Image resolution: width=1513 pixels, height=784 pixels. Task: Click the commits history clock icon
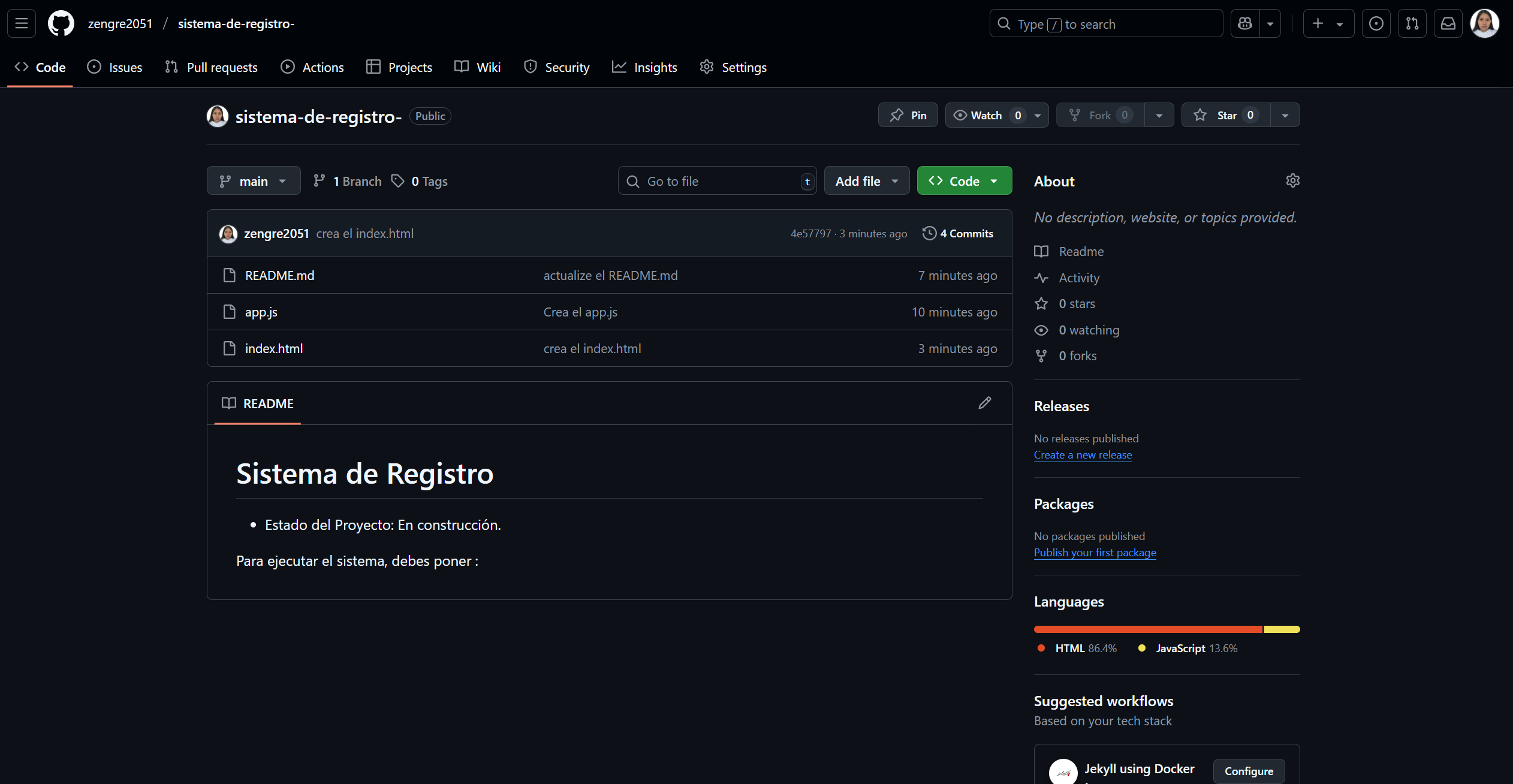click(x=929, y=233)
